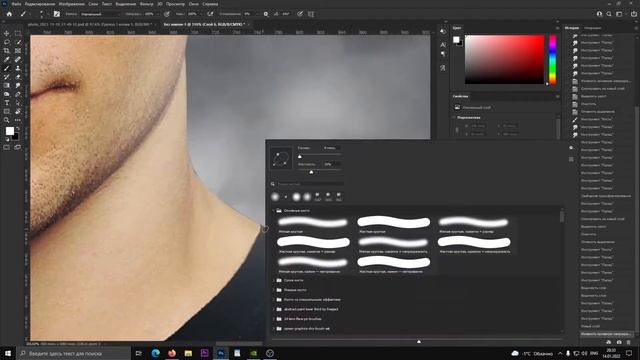This screenshot has width=640, height=360.
Task: Toggle pressure for opacity in options bar
Action: coord(167,14)
